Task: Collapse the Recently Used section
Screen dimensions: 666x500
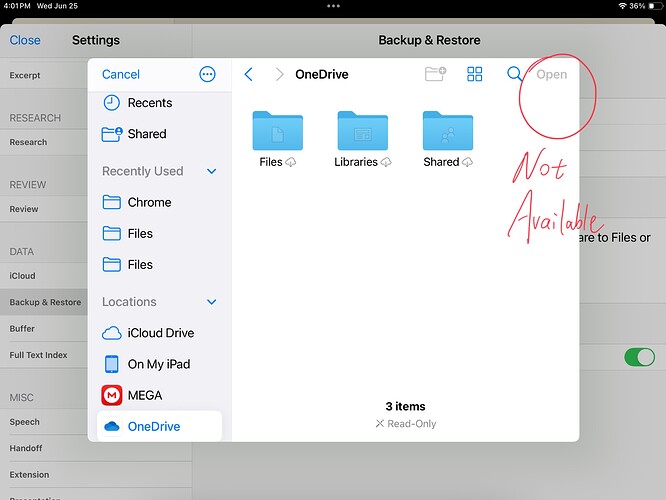Action: 212,171
